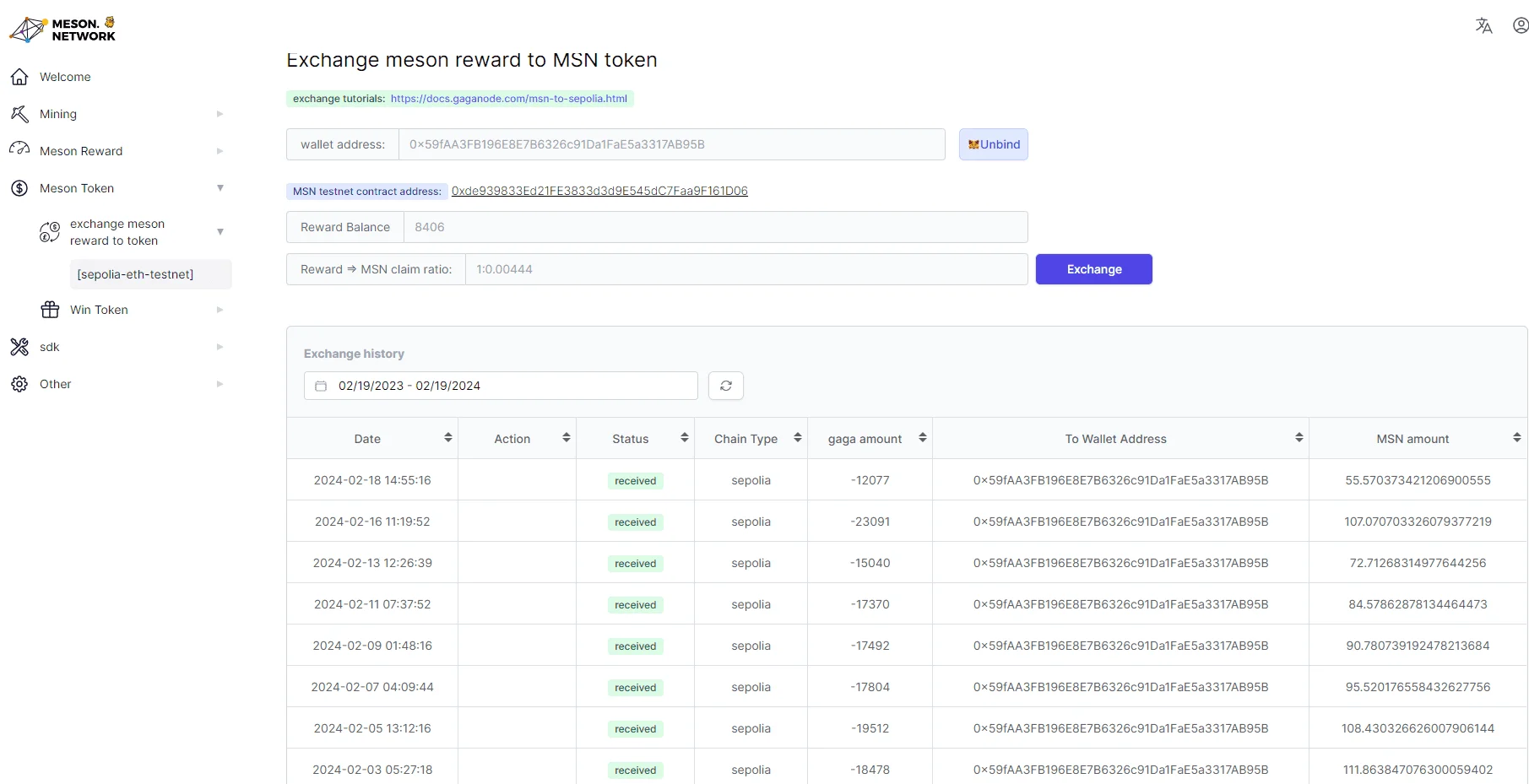Expand the Win Token menu arrow

point(220,310)
